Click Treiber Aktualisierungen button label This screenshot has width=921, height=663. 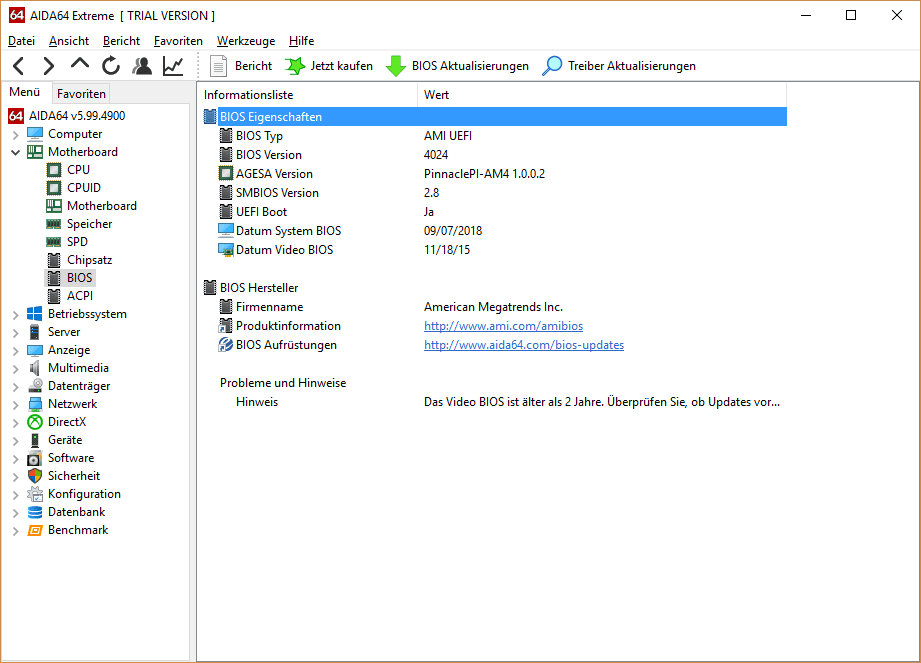click(631, 66)
